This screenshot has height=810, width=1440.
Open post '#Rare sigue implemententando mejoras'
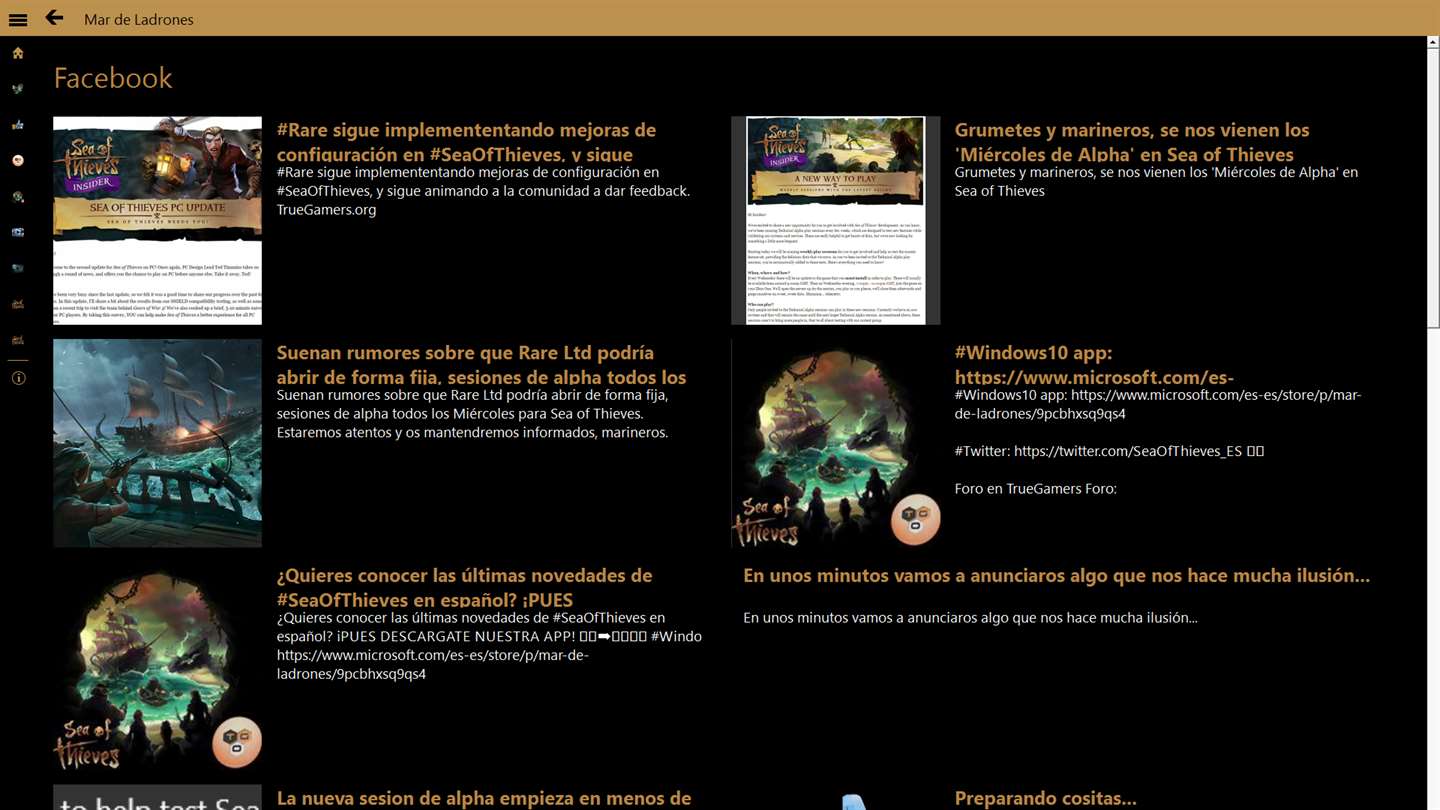coord(466,142)
